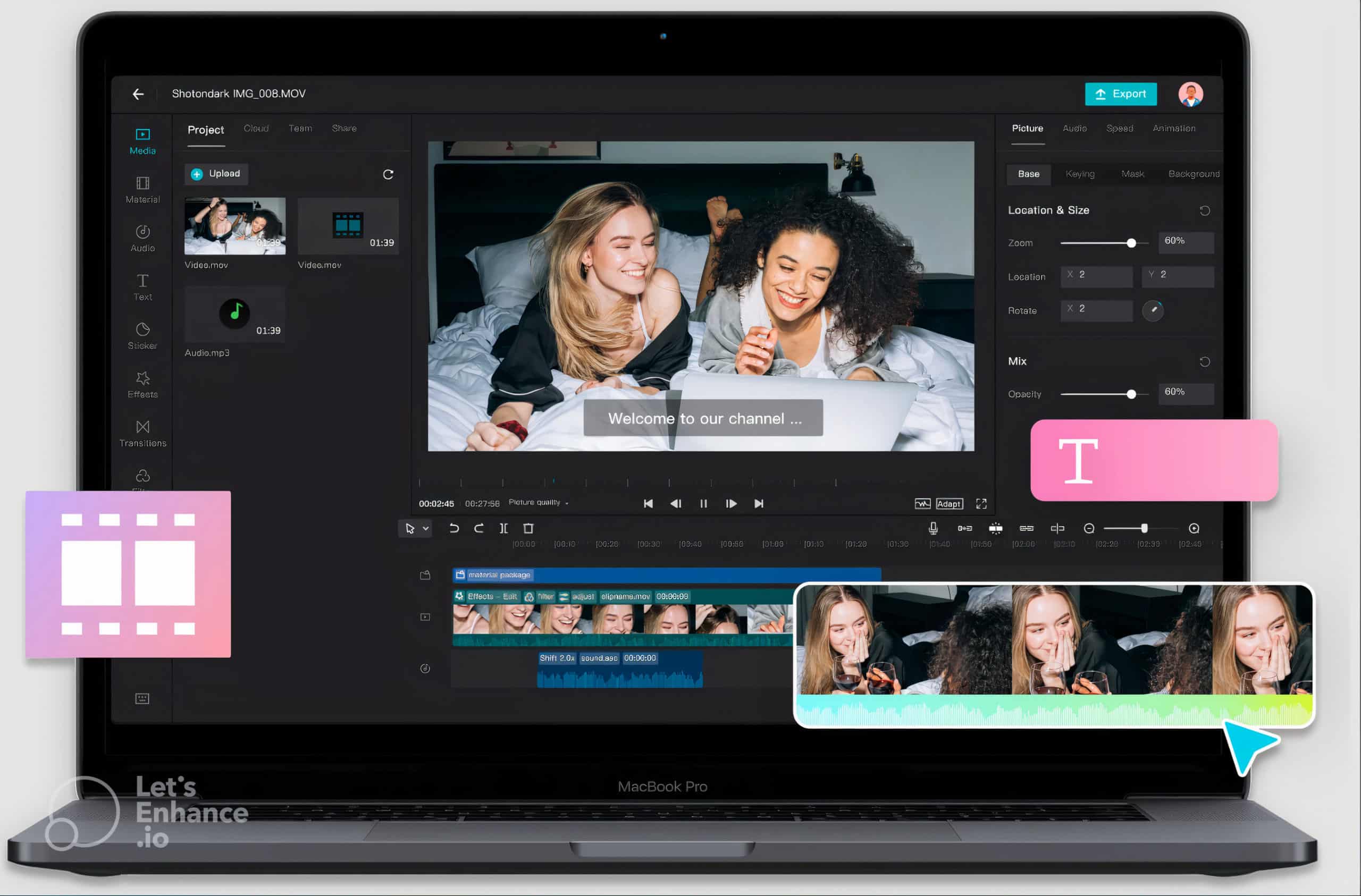
Task: Go back using the left arrow icon
Action: [x=138, y=94]
